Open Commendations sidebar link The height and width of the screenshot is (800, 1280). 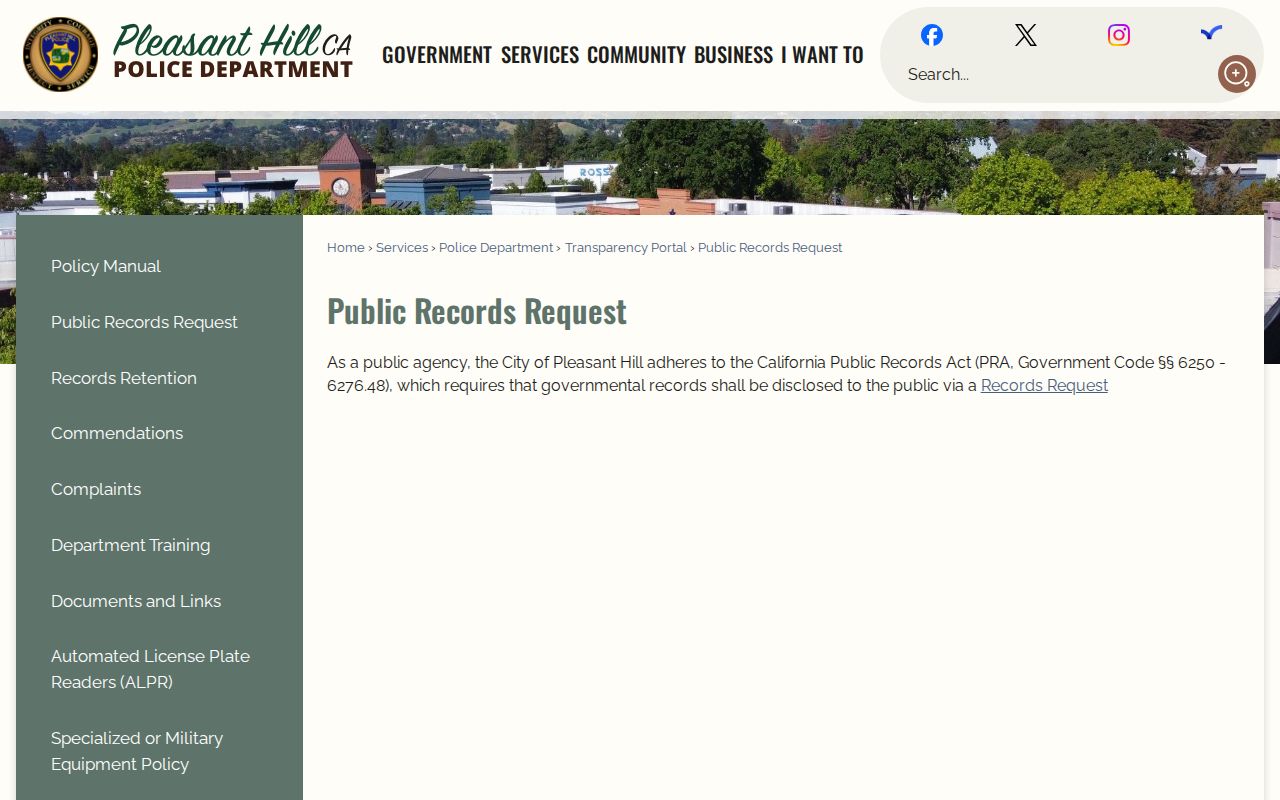tap(117, 433)
